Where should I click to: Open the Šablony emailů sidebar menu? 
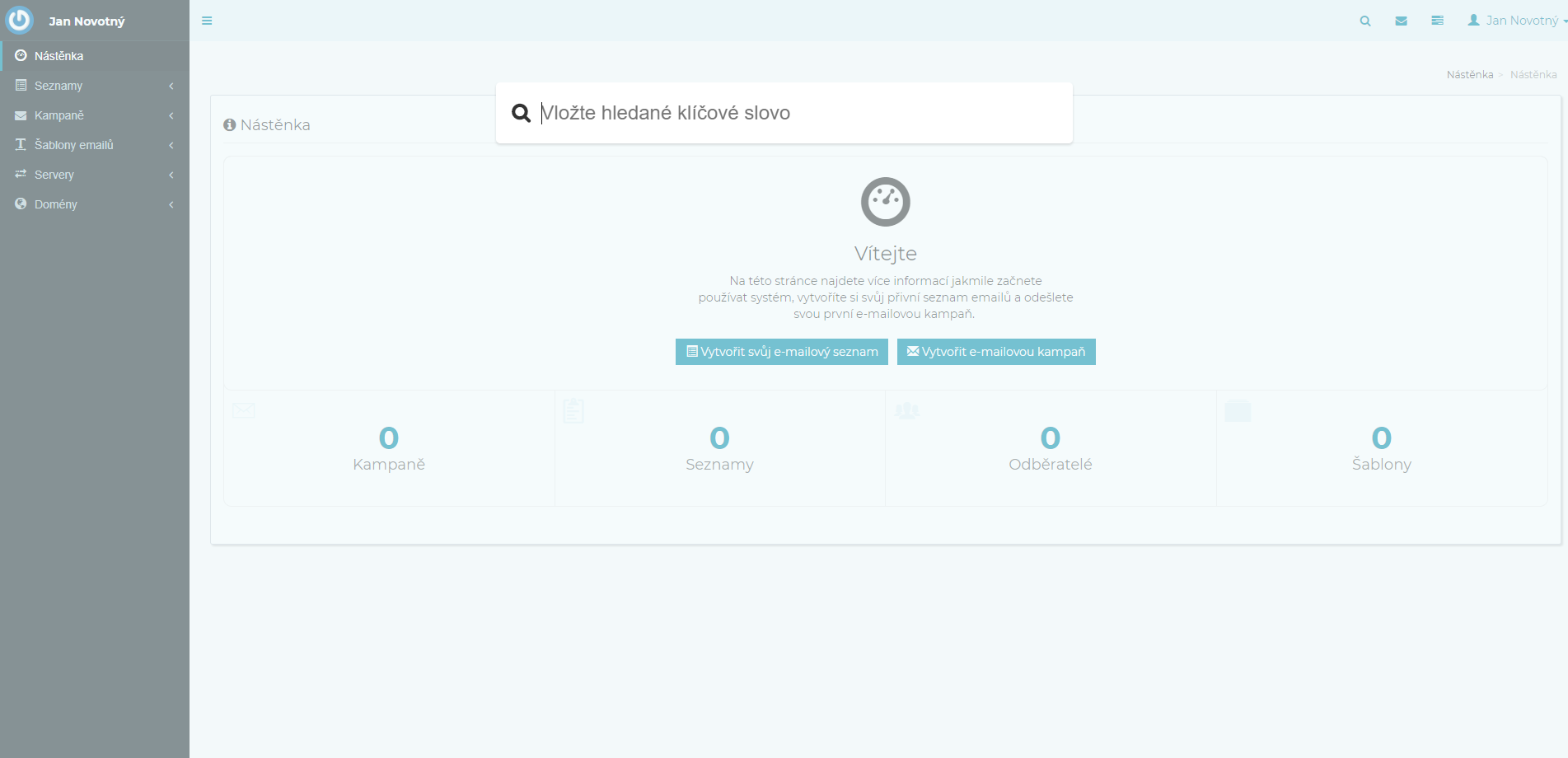95,145
